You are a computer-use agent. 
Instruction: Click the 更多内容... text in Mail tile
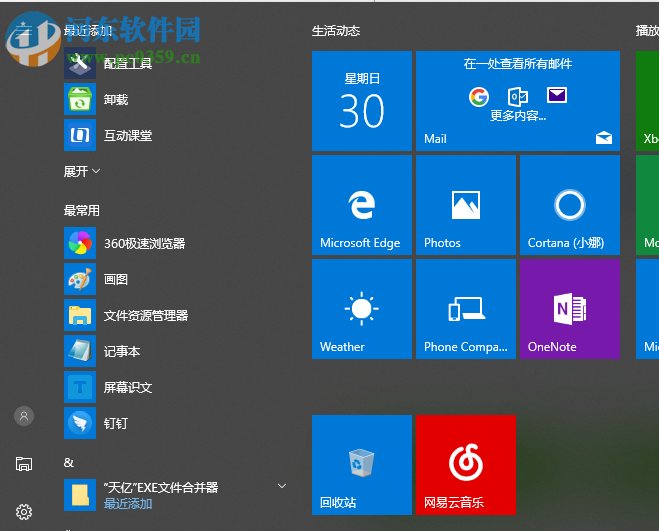coord(518,116)
